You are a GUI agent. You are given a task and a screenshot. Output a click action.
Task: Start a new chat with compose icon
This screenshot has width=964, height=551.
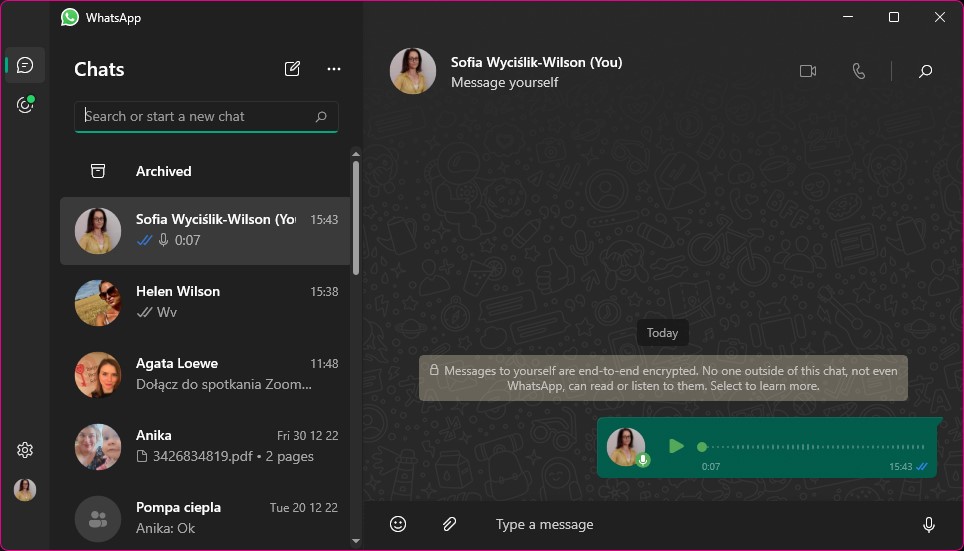[292, 69]
